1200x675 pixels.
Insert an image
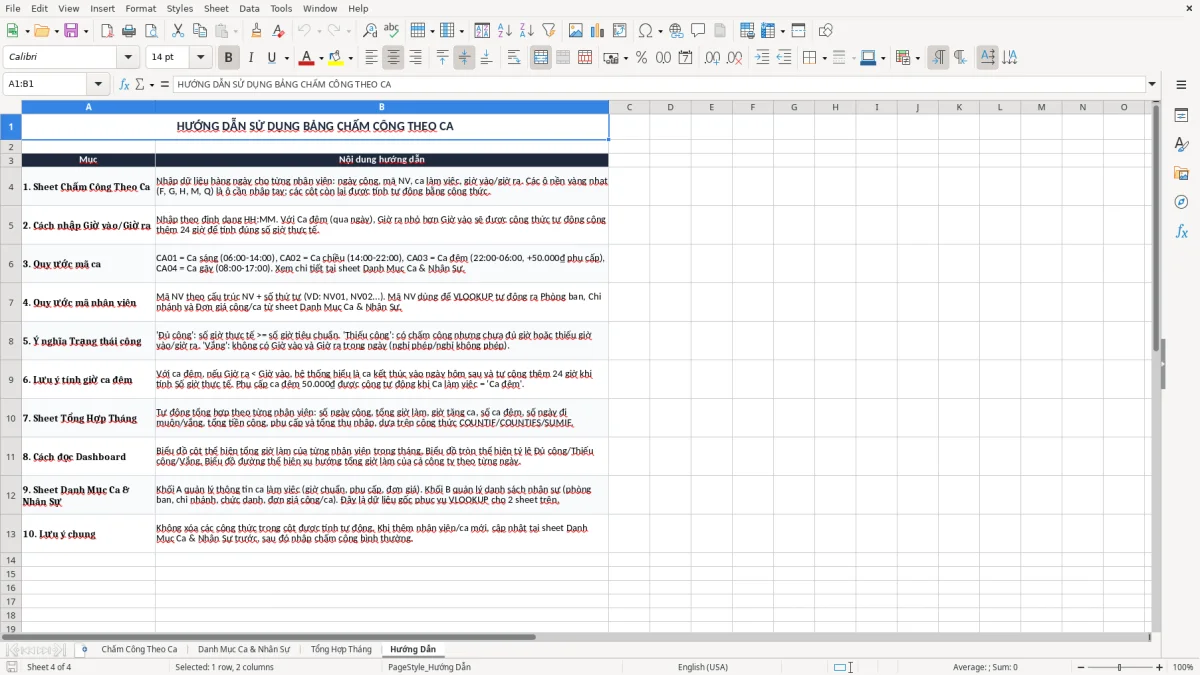[x=576, y=31]
